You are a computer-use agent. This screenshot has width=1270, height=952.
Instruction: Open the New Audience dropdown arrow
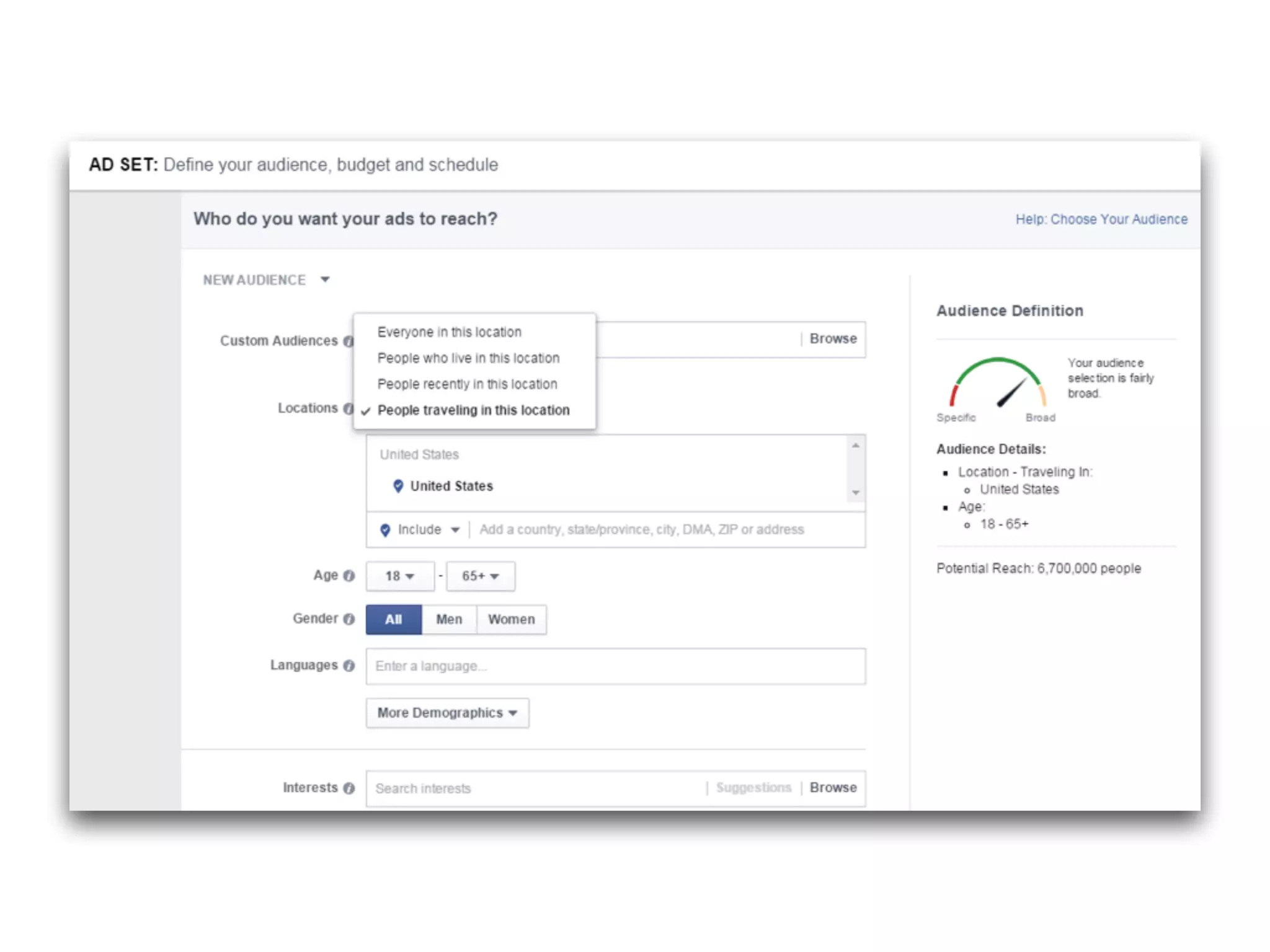(x=325, y=280)
